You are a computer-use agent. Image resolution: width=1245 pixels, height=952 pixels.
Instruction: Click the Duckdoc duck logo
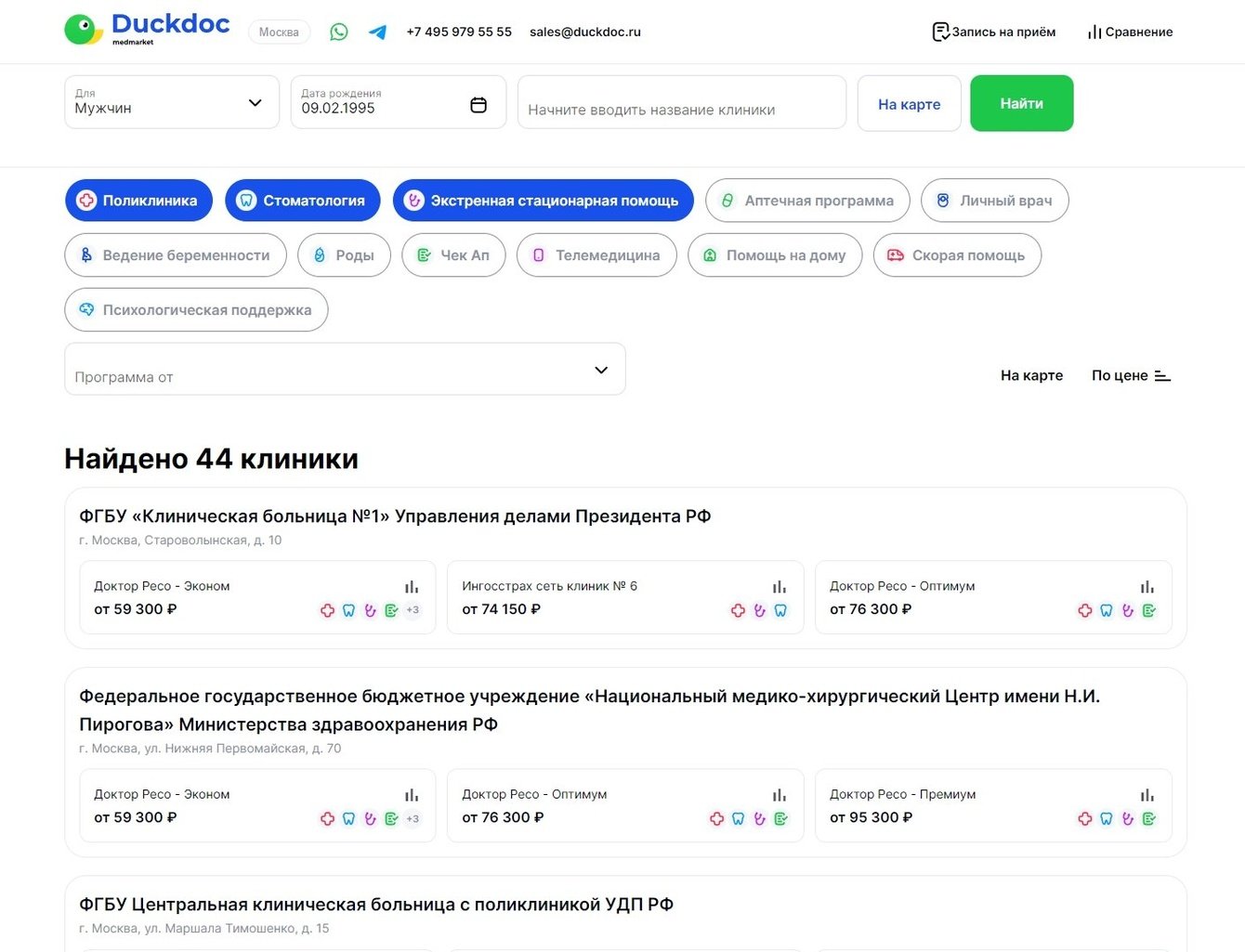(84, 29)
